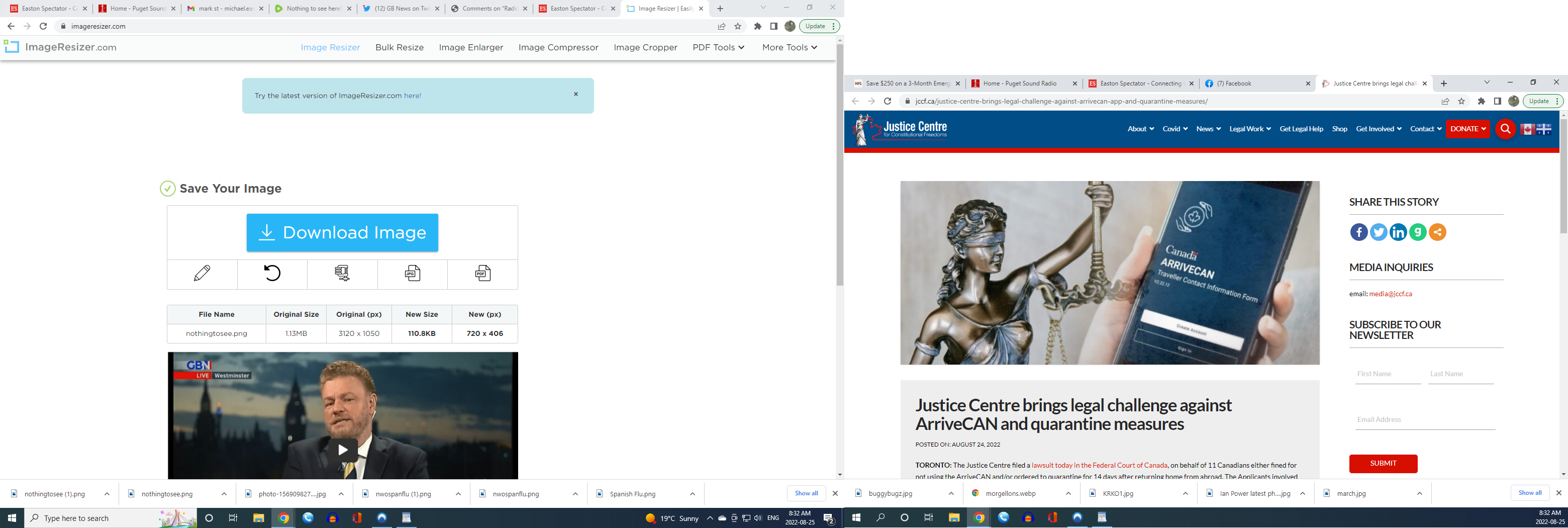Viewport: 1568px width, 528px height.
Task: Click the Email Address input field
Action: coord(1424,419)
